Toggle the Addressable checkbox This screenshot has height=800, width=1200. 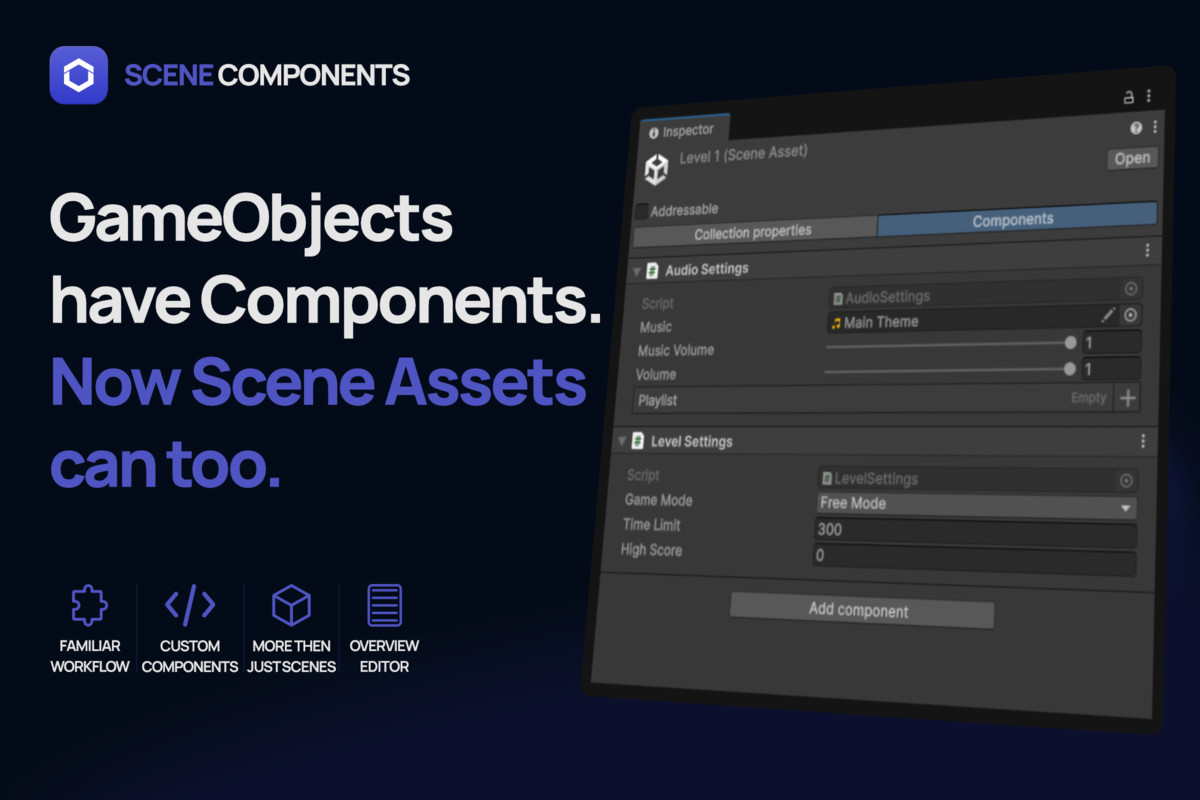[x=641, y=211]
